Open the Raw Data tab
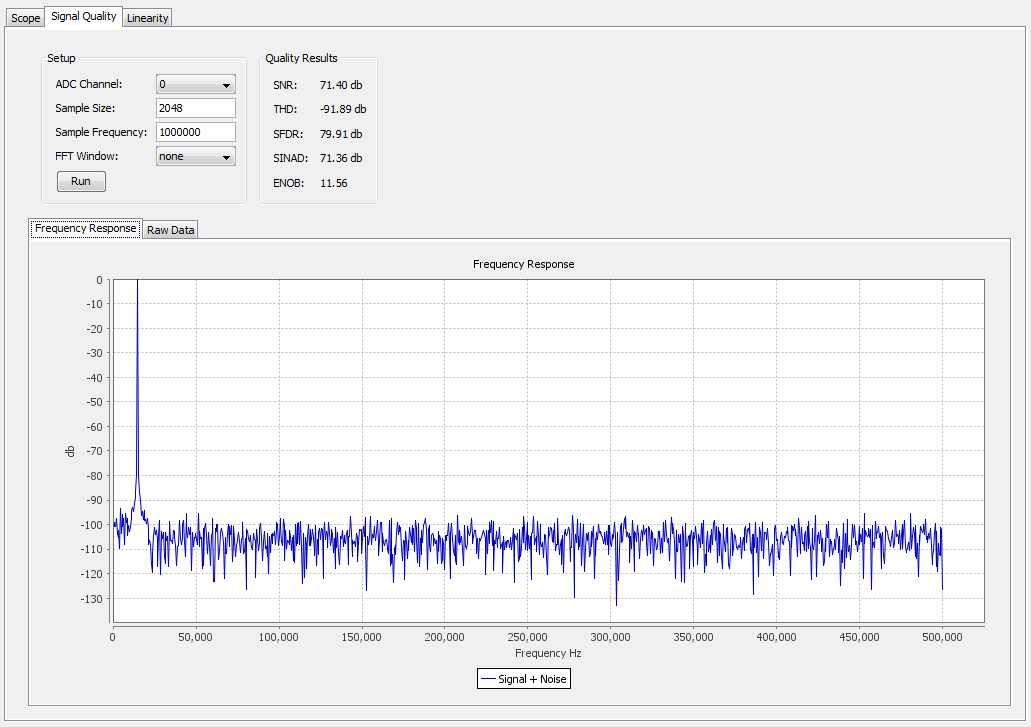The image size is (1031, 727). point(170,230)
